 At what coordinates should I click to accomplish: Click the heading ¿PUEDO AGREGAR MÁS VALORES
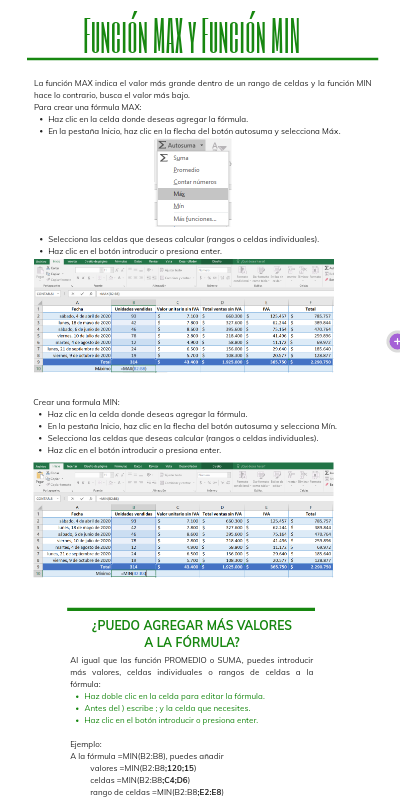point(191,625)
